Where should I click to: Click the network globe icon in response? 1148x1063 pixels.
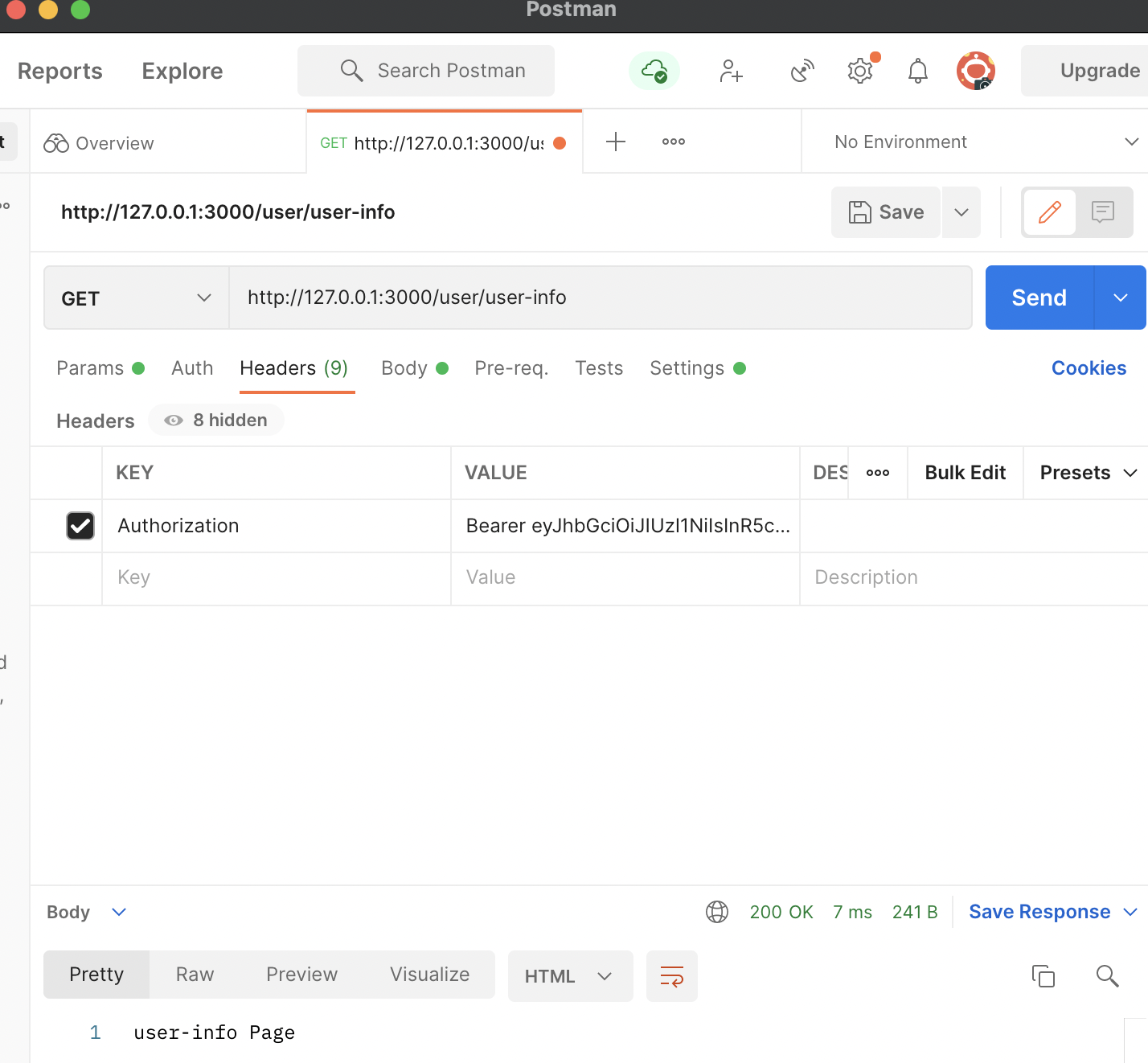[x=717, y=912]
